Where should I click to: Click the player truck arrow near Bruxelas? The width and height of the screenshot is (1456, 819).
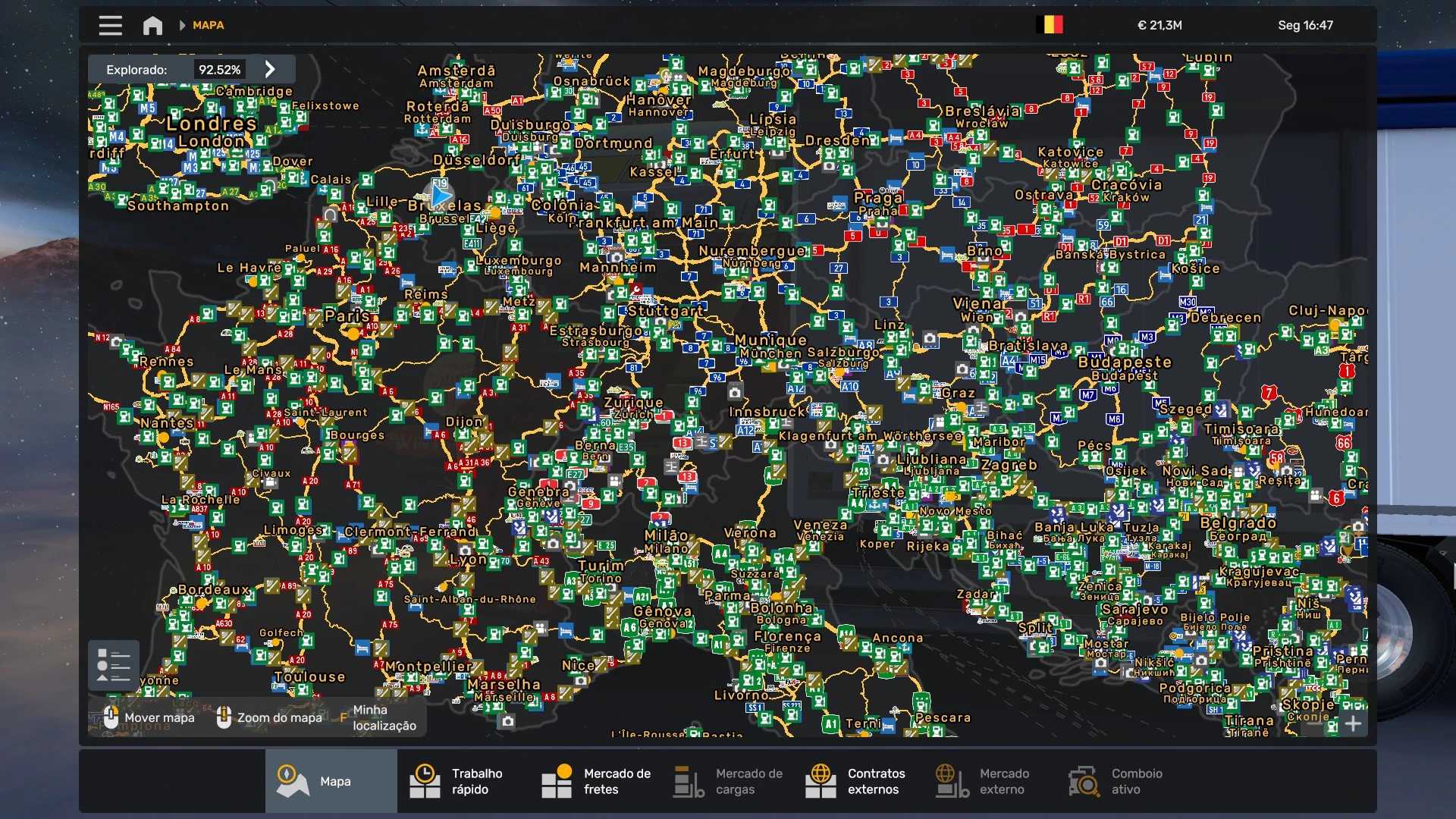(x=441, y=195)
